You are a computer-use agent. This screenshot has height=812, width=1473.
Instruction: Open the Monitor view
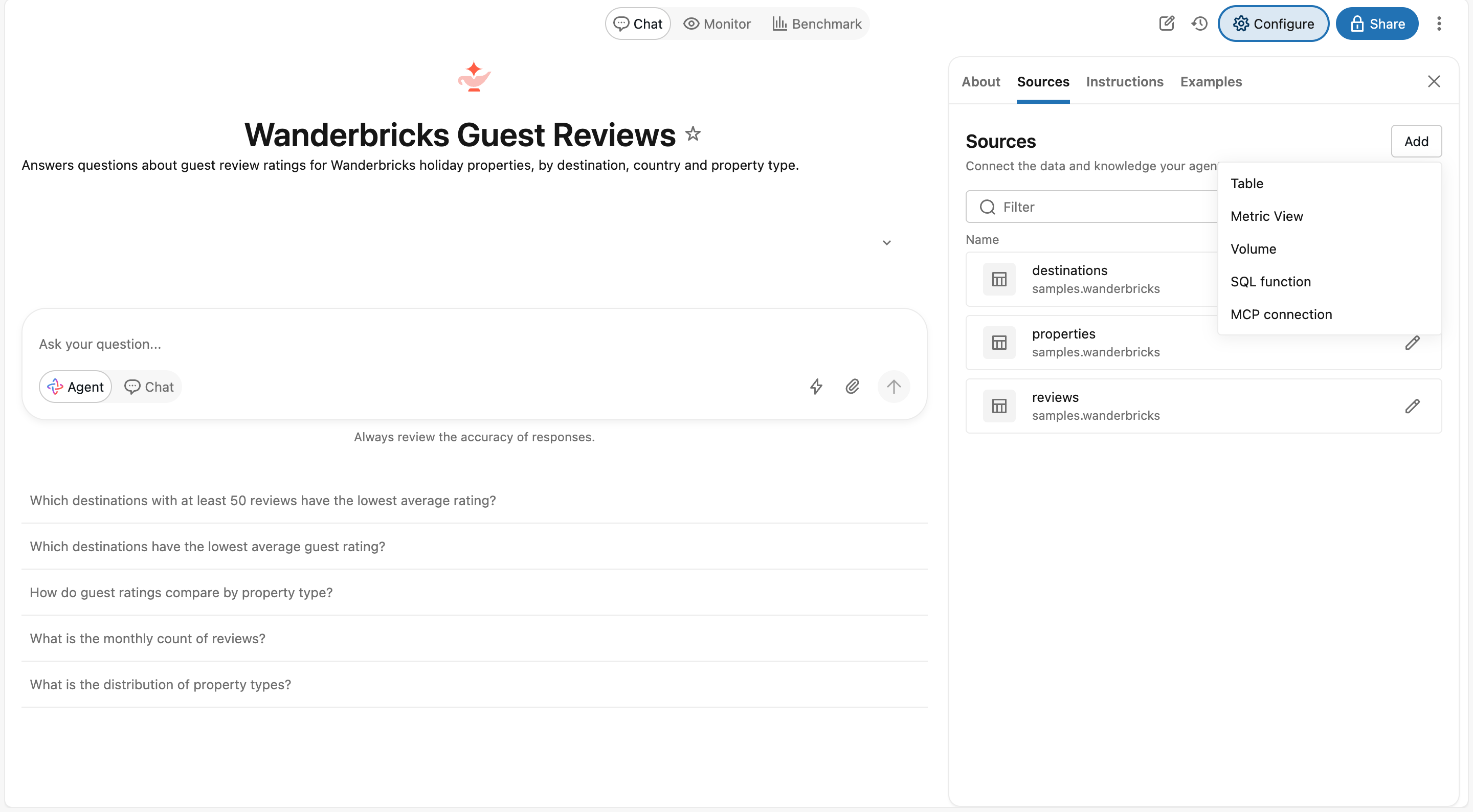(x=717, y=24)
